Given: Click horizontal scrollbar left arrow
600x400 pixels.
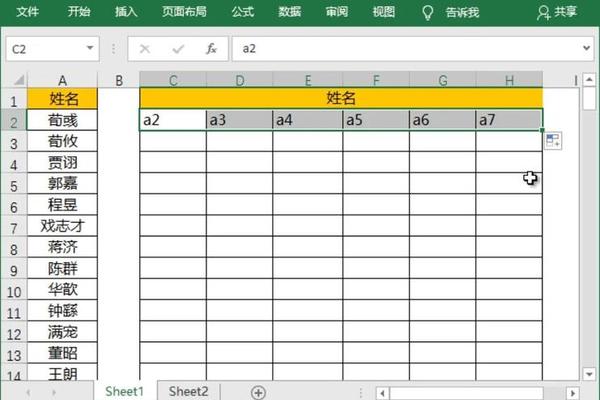Looking at the screenshot, I should click(382, 393).
